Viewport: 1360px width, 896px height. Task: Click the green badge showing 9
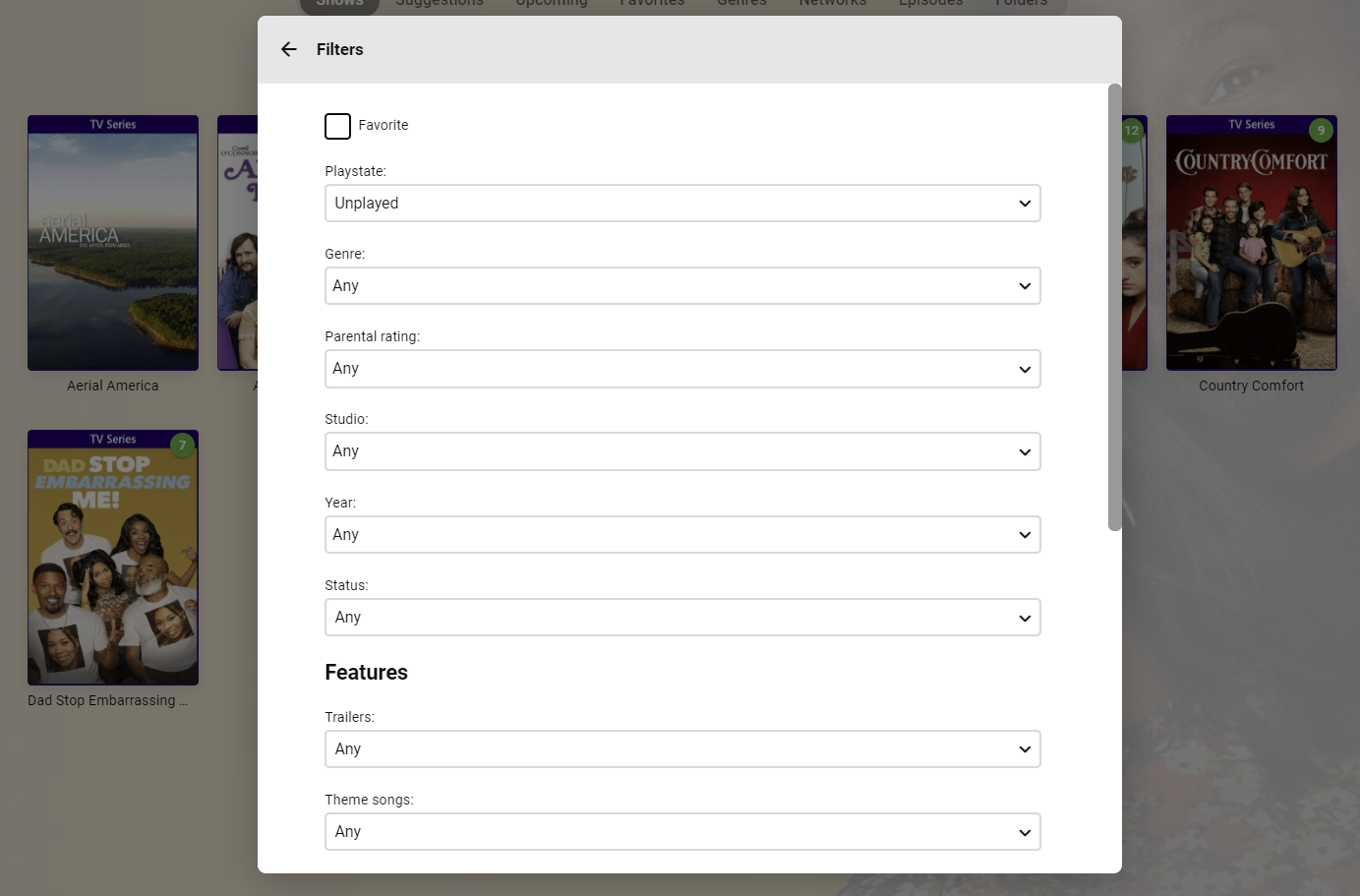(1321, 131)
